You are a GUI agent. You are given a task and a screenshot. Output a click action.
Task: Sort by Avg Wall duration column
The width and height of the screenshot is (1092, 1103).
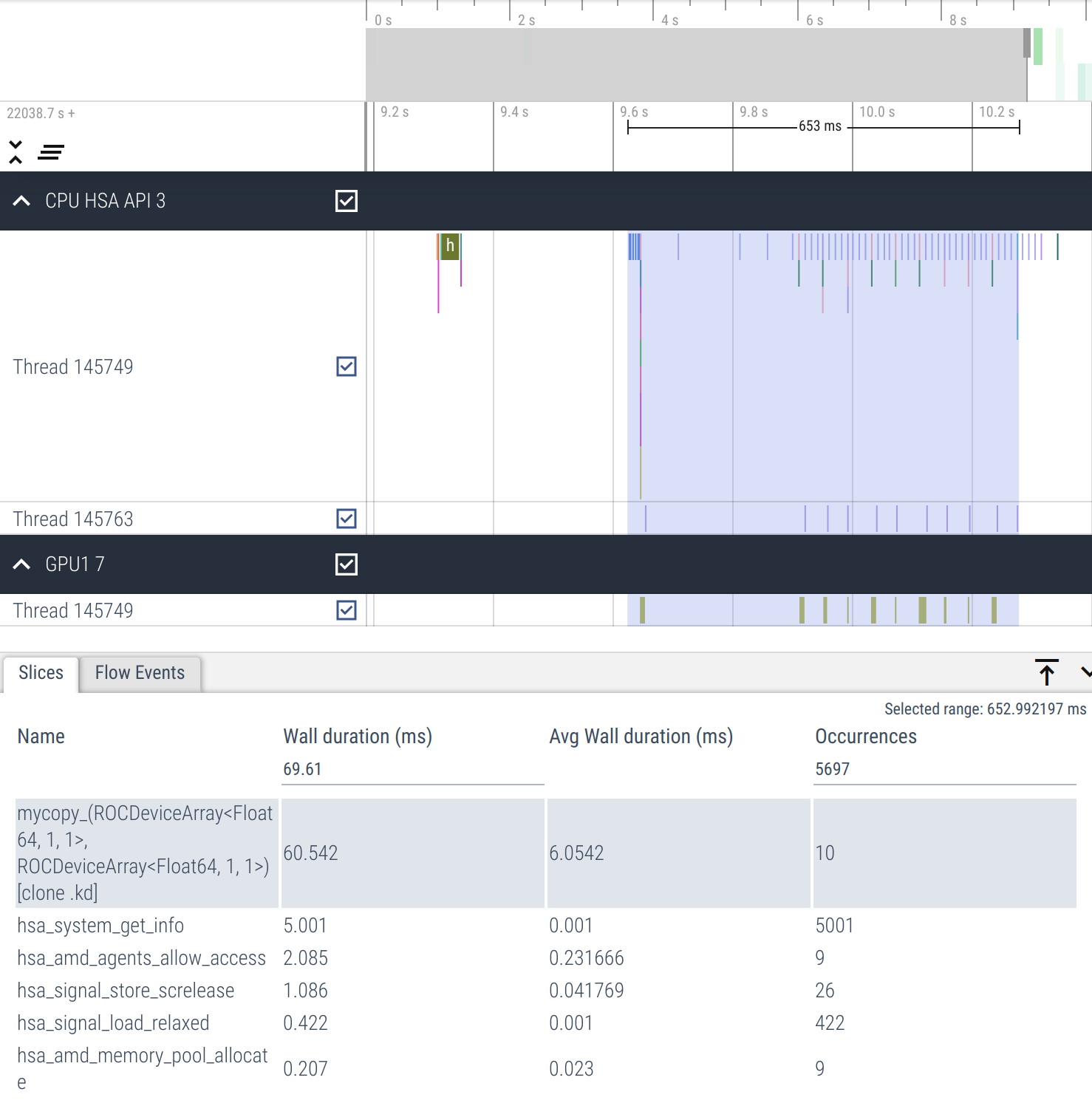point(641,737)
